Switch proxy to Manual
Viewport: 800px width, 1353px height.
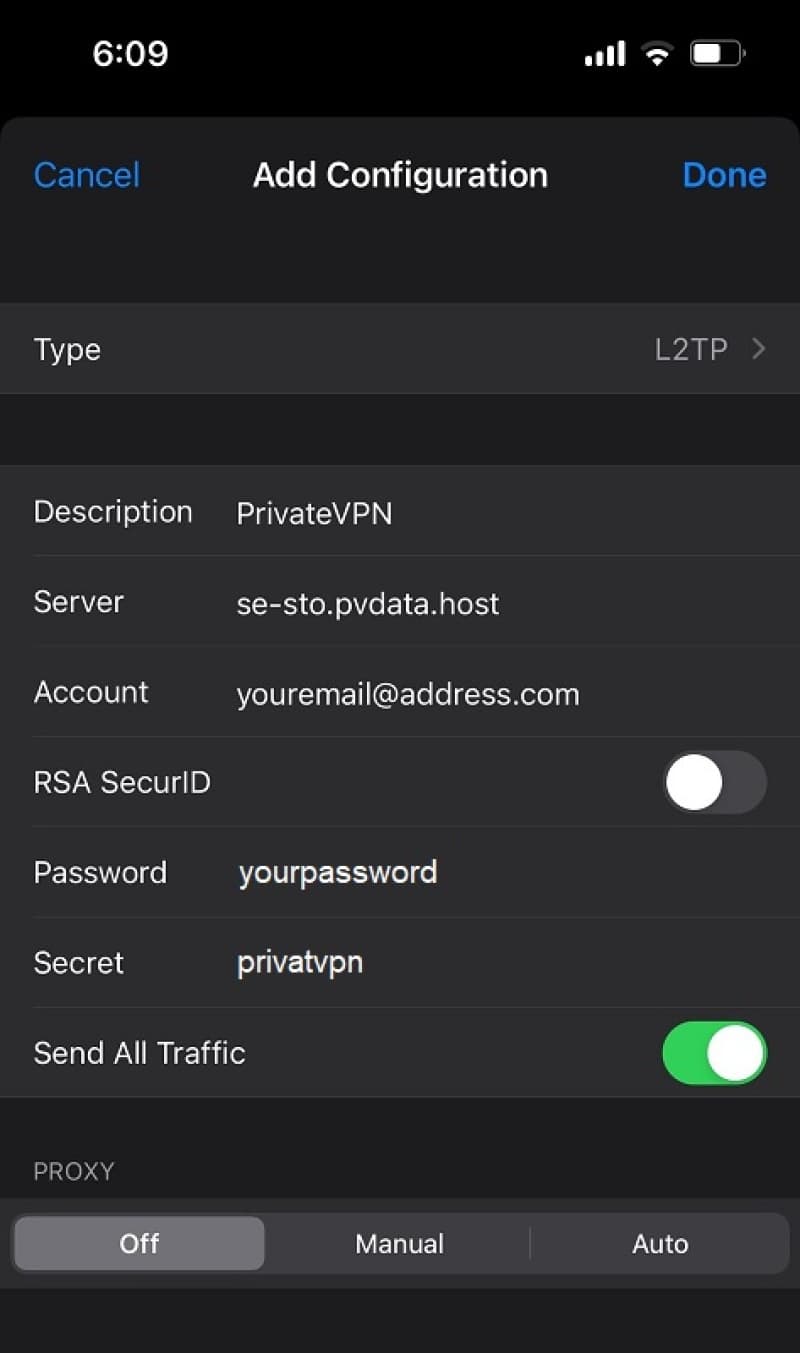(x=399, y=1244)
